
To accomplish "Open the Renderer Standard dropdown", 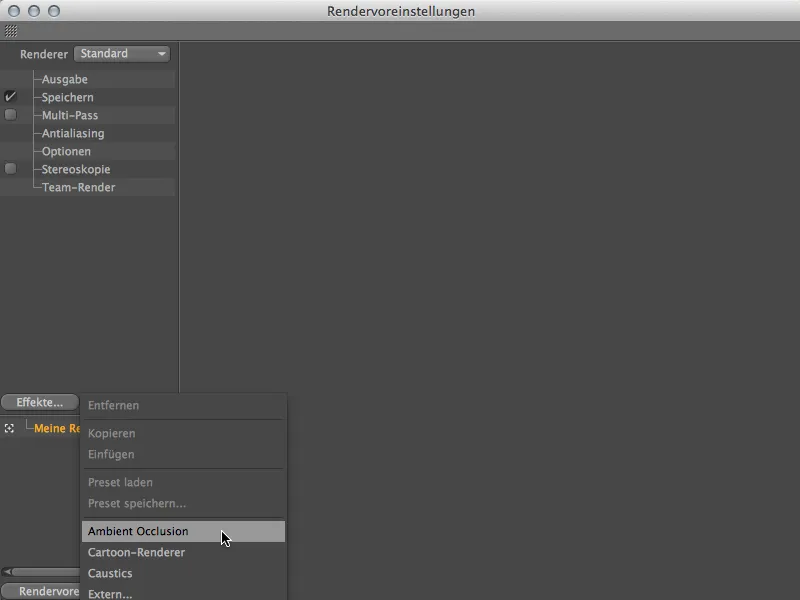I will coord(122,54).
